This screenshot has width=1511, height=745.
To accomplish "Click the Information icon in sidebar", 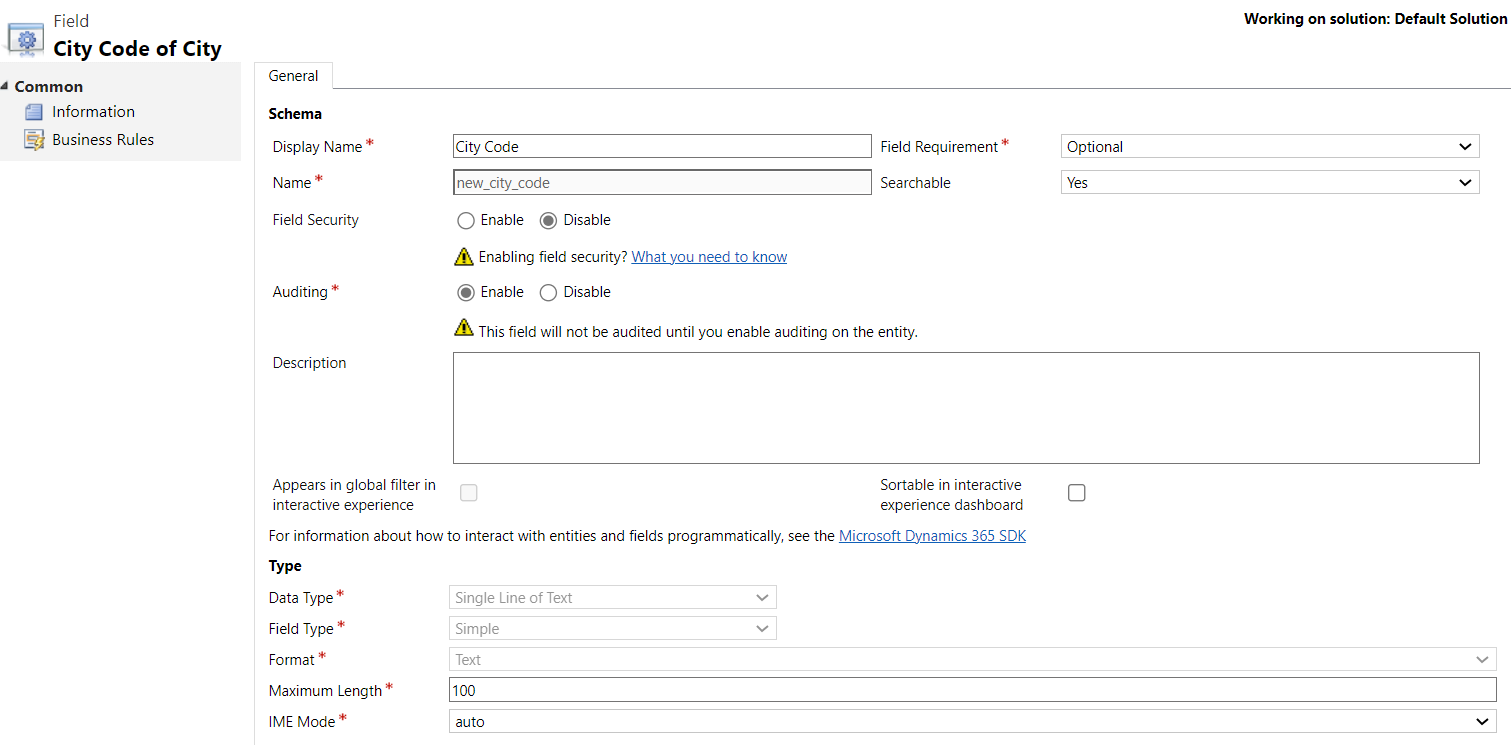I will (x=34, y=112).
